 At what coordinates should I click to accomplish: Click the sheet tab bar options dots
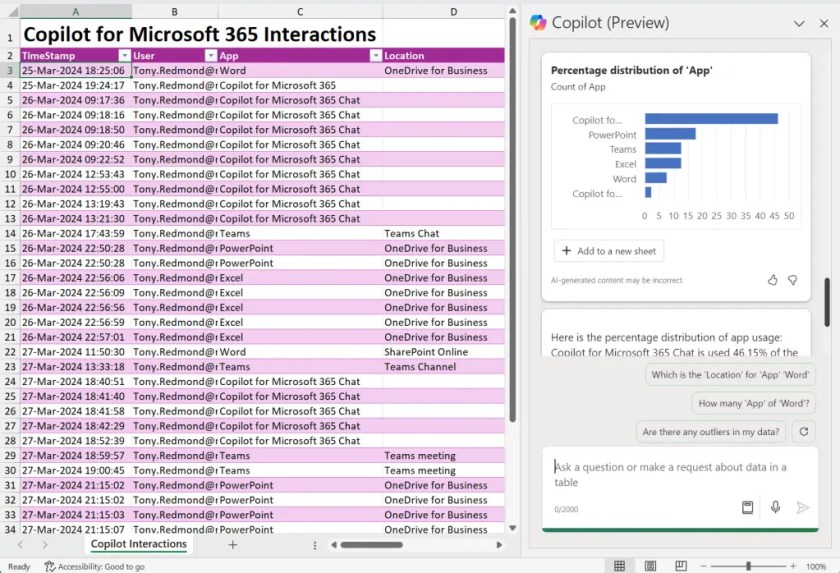coord(314,545)
